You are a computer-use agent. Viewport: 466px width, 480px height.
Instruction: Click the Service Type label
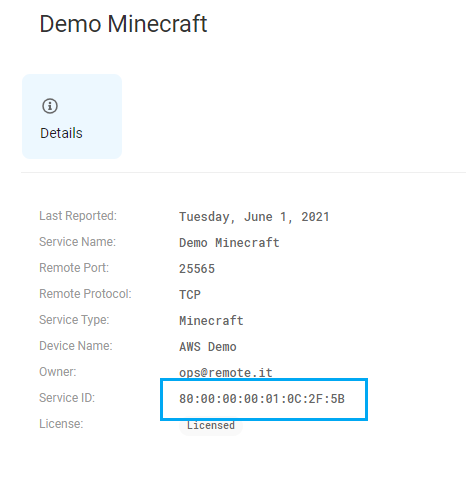[x=74, y=320]
